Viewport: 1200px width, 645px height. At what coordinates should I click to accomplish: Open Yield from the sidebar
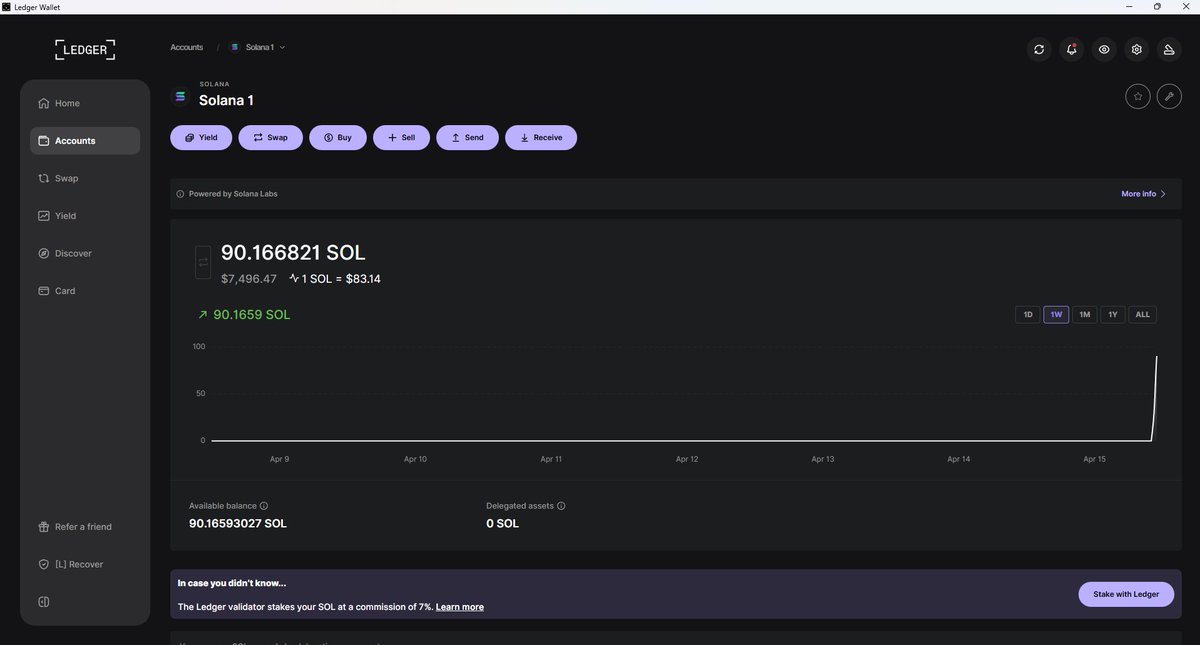pyautogui.click(x=85, y=216)
